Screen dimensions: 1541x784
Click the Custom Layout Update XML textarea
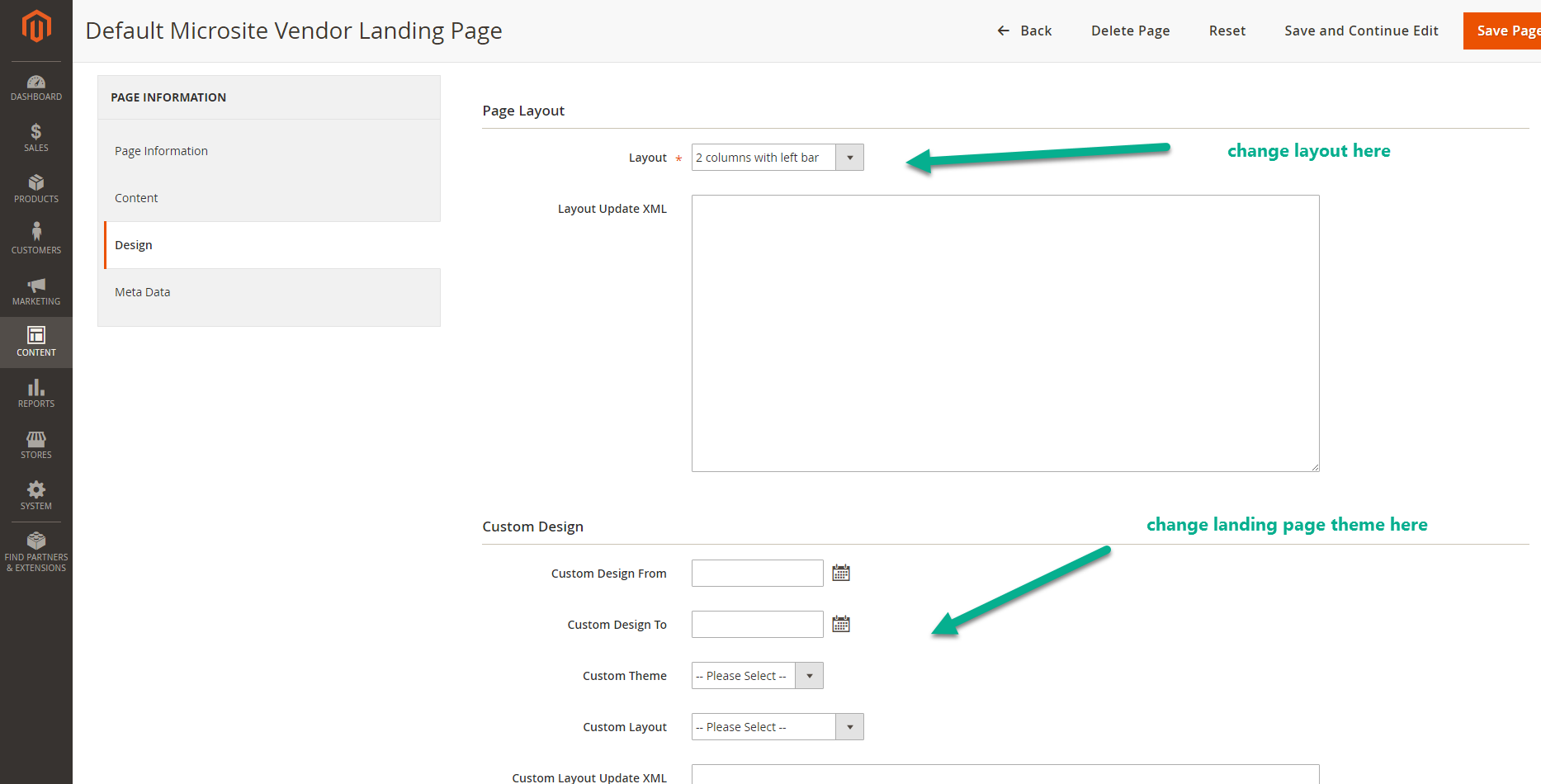(1005, 774)
